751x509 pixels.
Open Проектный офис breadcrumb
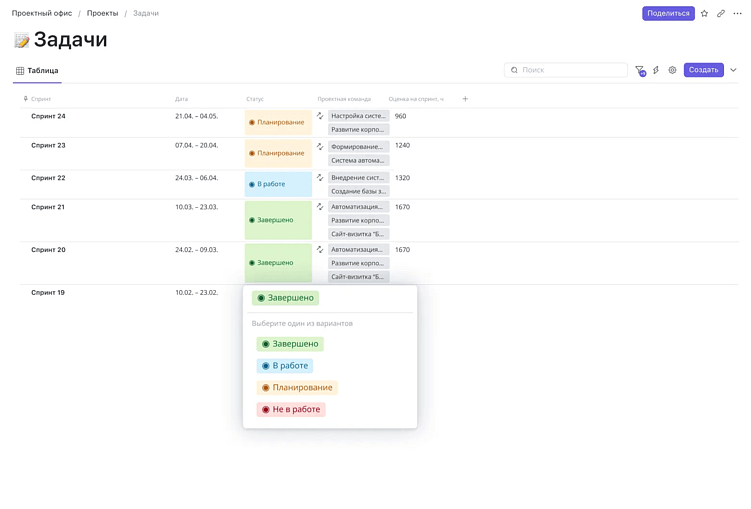tap(42, 13)
